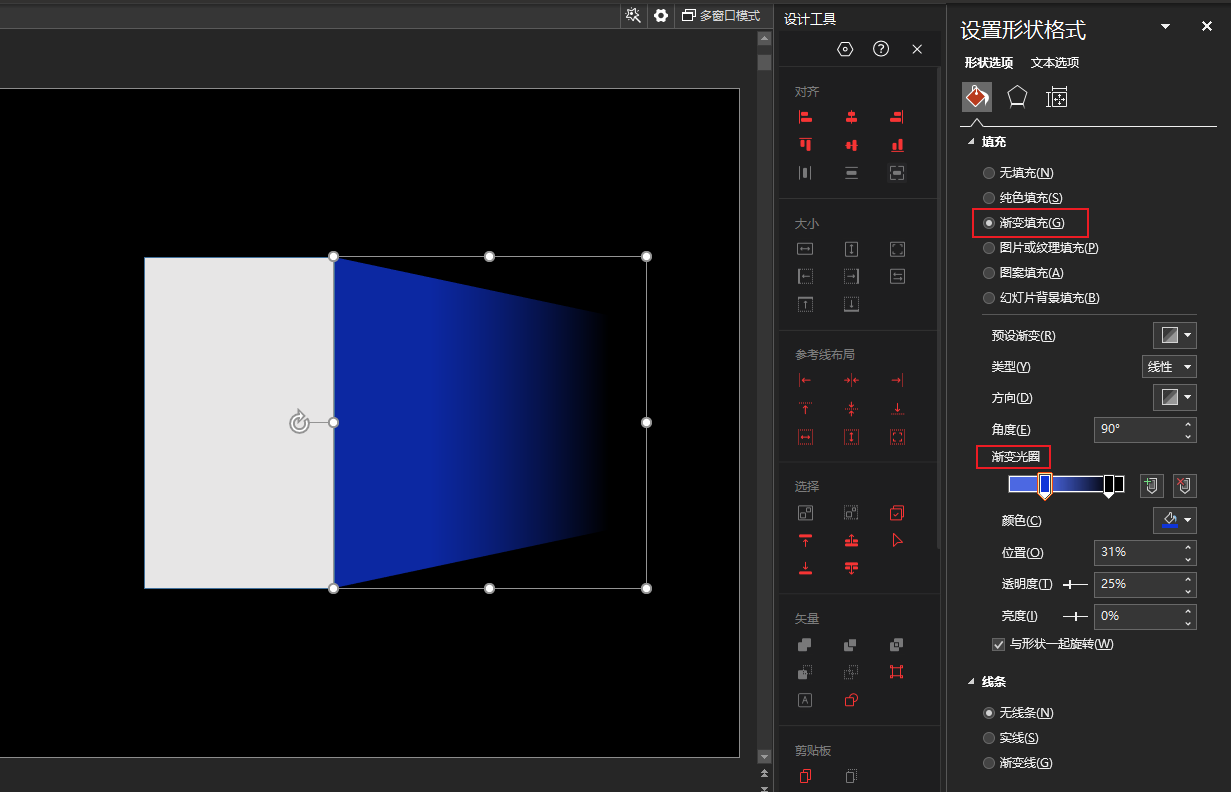Collapse the 线条 section

971,682
